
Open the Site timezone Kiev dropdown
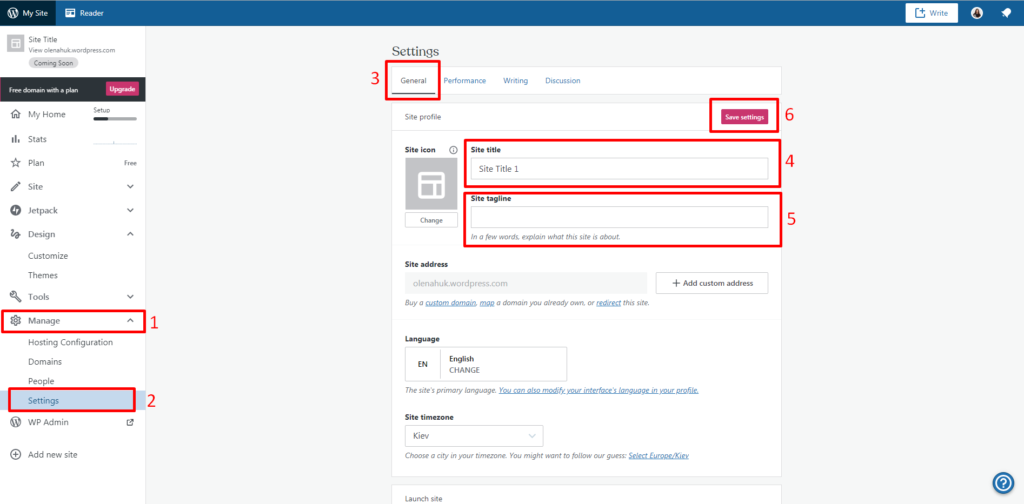pos(474,435)
